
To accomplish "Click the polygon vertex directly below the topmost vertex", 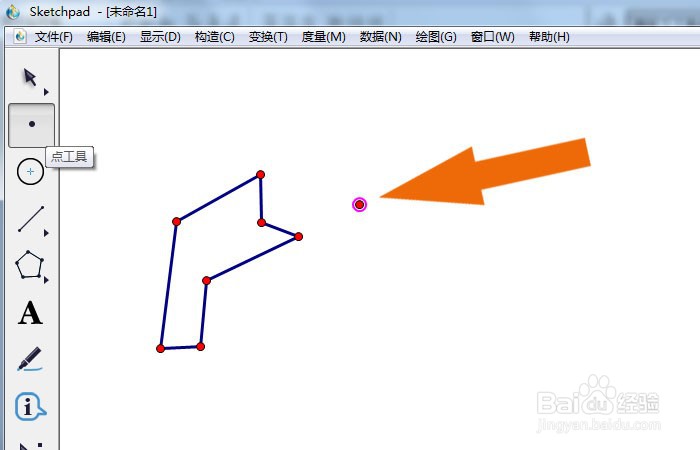I will [262, 222].
